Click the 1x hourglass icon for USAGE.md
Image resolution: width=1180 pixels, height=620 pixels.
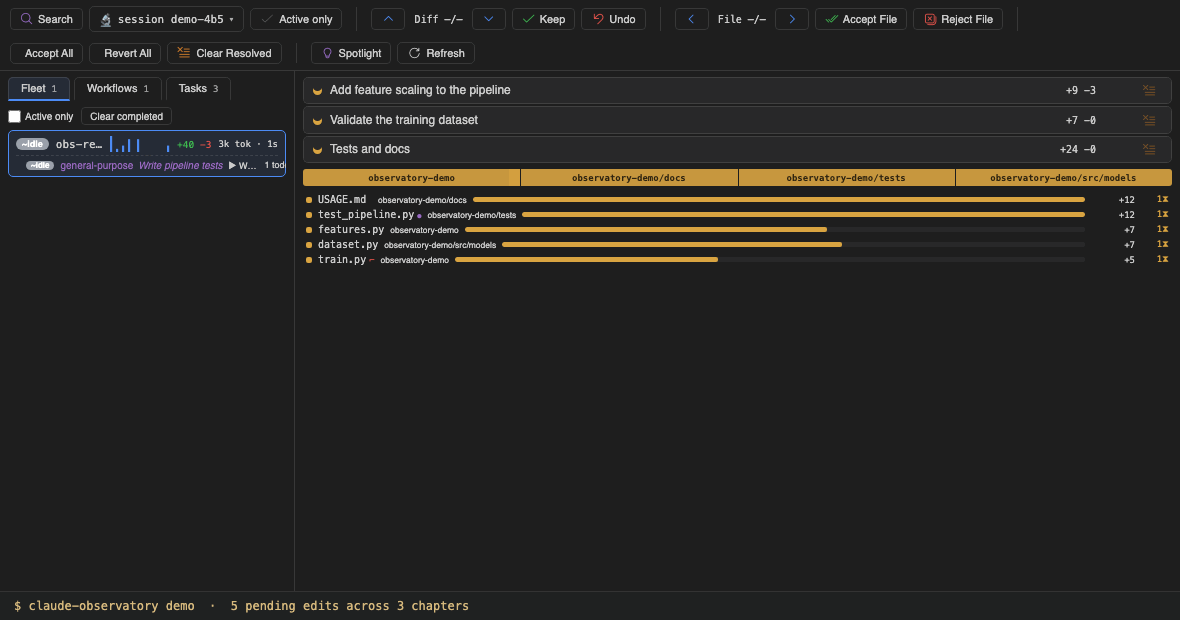coord(1162,199)
